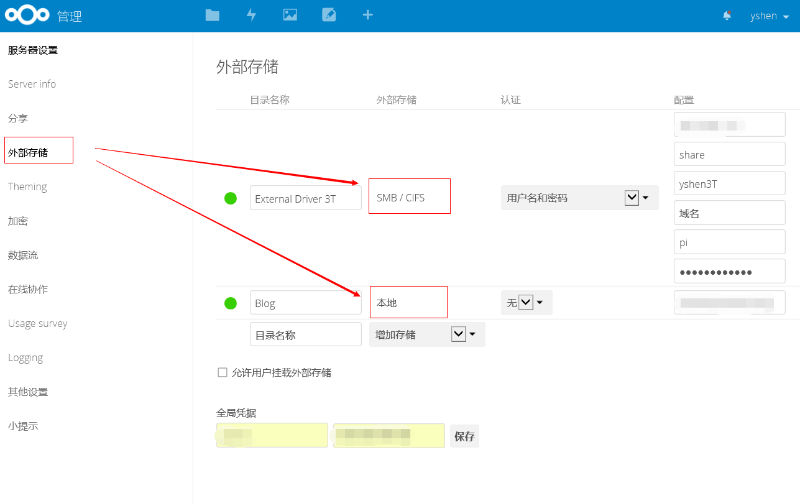This screenshot has width=800, height=504.
Task: Open the yshen user menu
Action: [x=769, y=16]
